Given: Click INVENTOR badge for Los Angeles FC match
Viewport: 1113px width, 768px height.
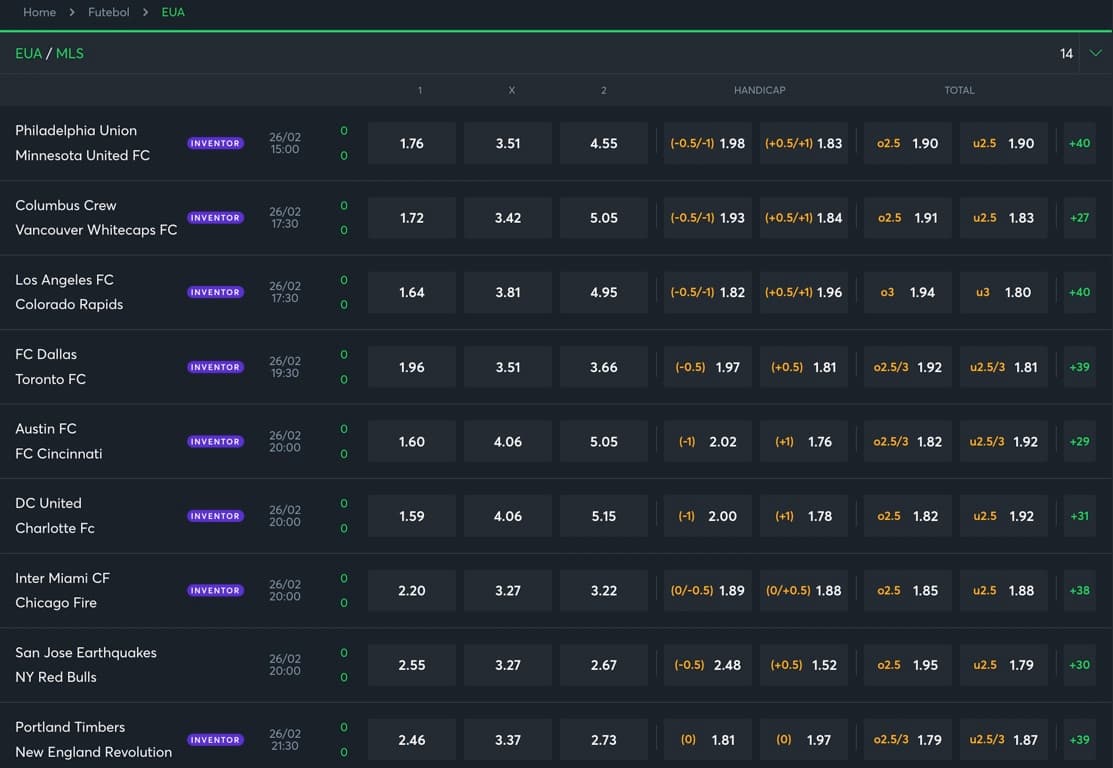Looking at the screenshot, I should click(x=215, y=292).
